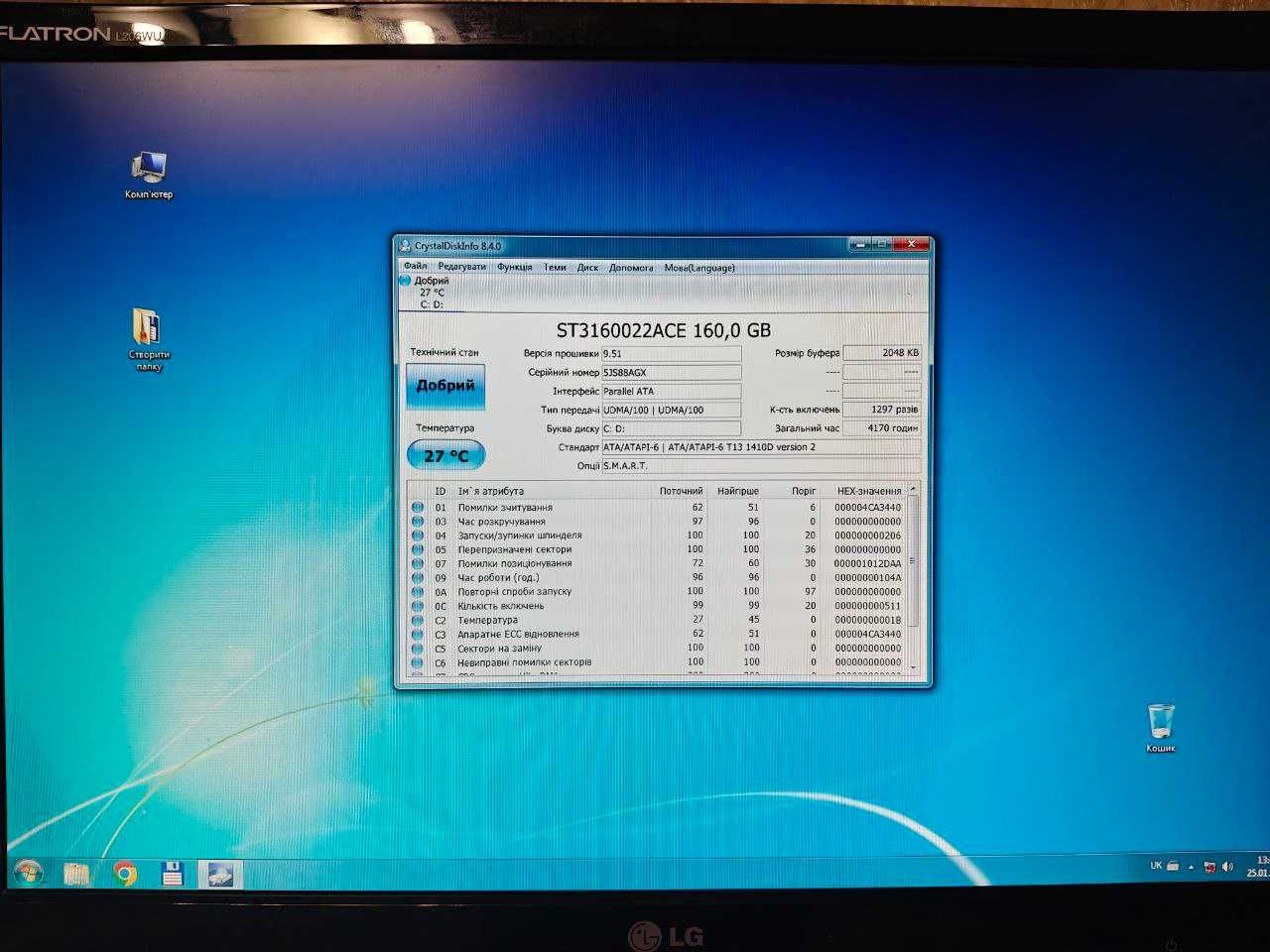Click the floppy disk taskbar icon
1270x952 pixels.
173,874
